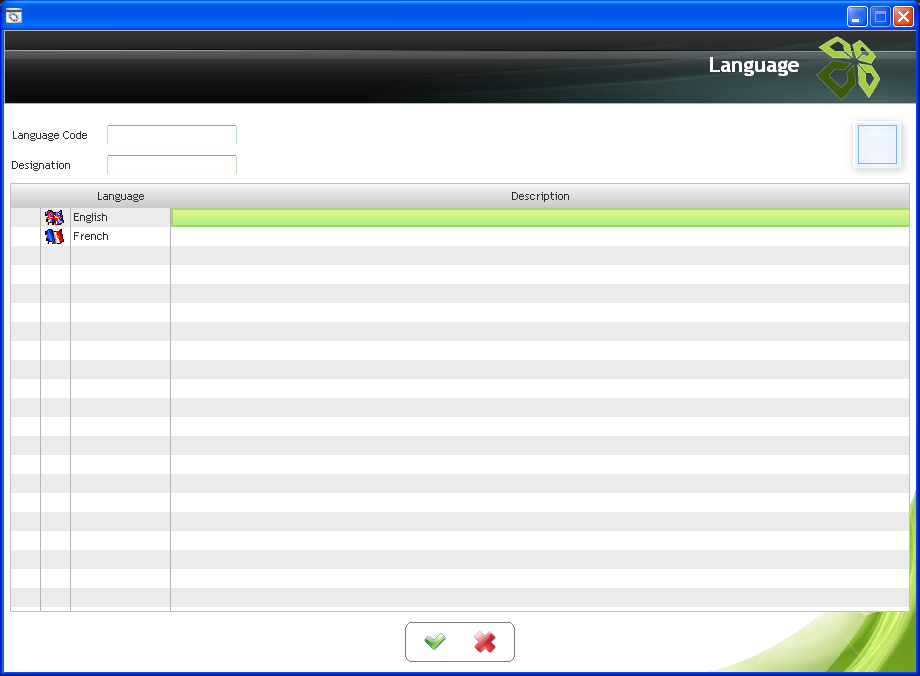Maximize the Language window
The height and width of the screenshot is (676, 920).
click(880, 16)
